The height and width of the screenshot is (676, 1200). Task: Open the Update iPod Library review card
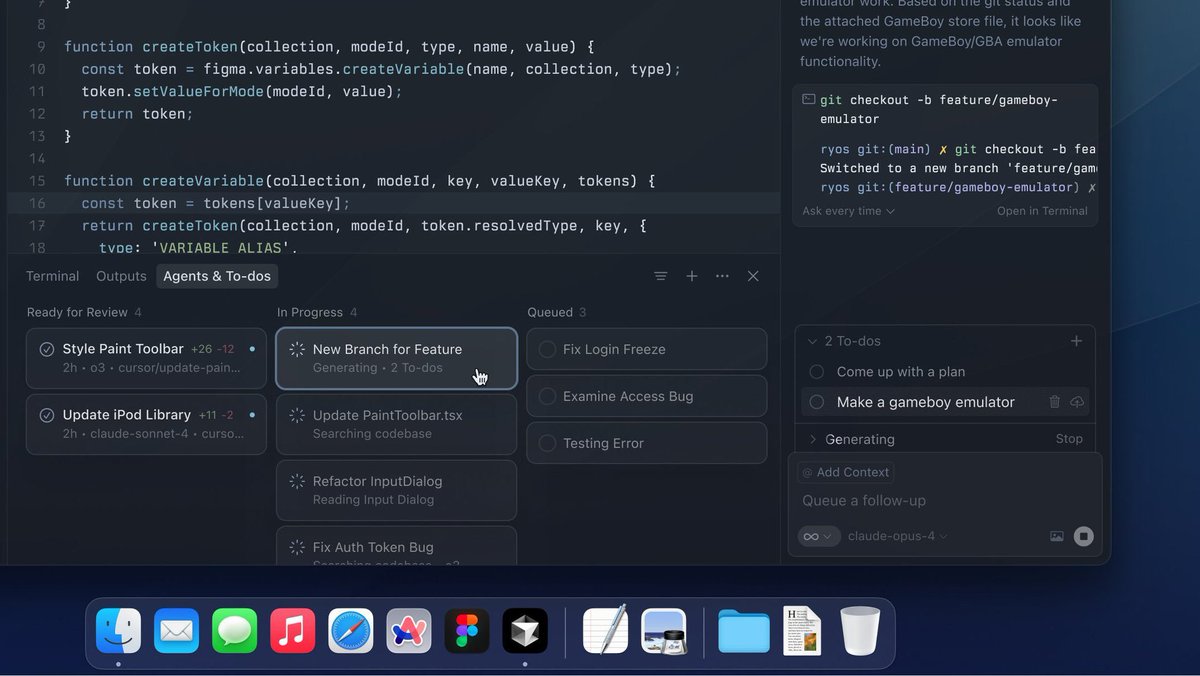(x=147, y=424)
